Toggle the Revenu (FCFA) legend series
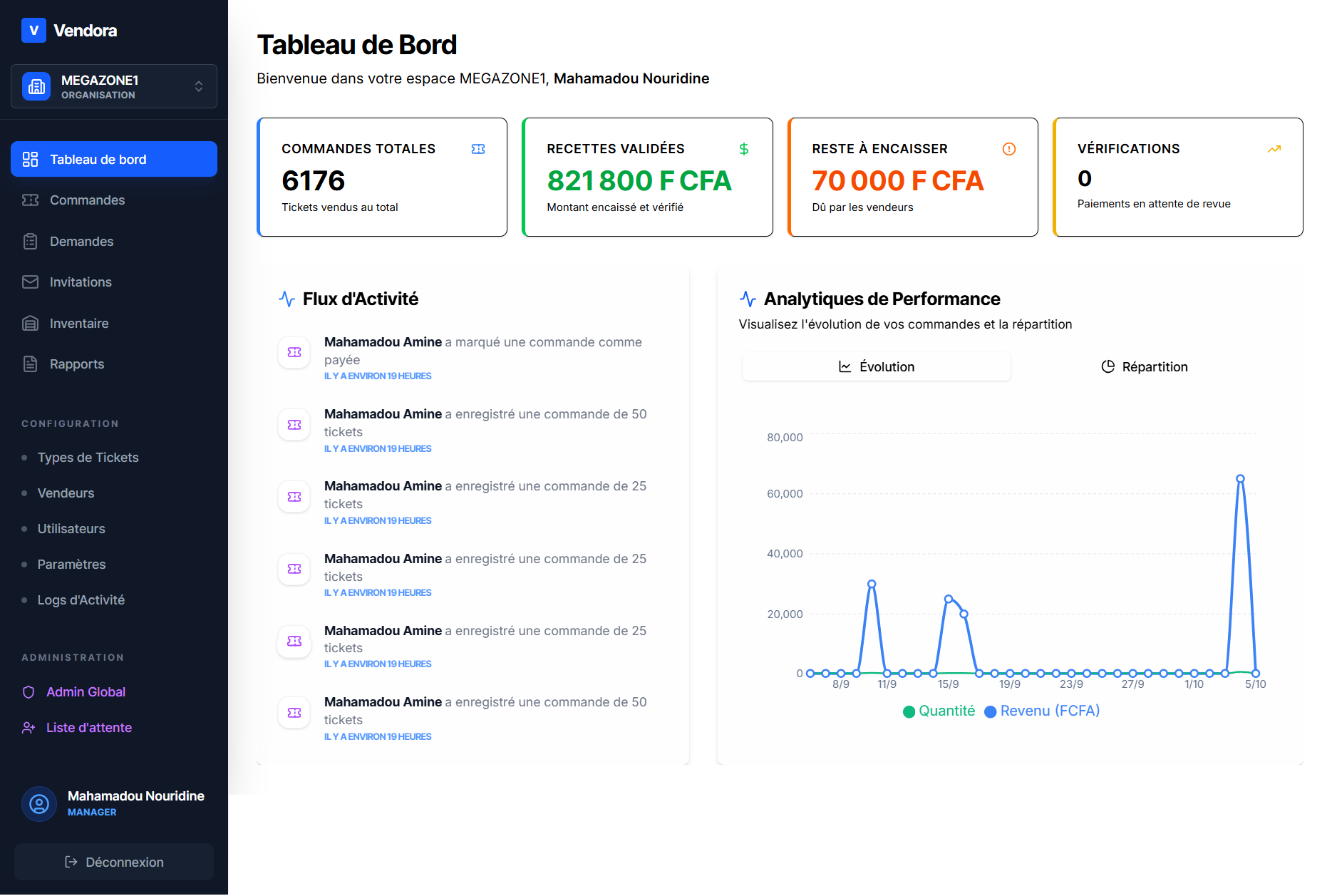Image resolution: width=1332 pixels, height=896 pixels. pos(1042,711)
